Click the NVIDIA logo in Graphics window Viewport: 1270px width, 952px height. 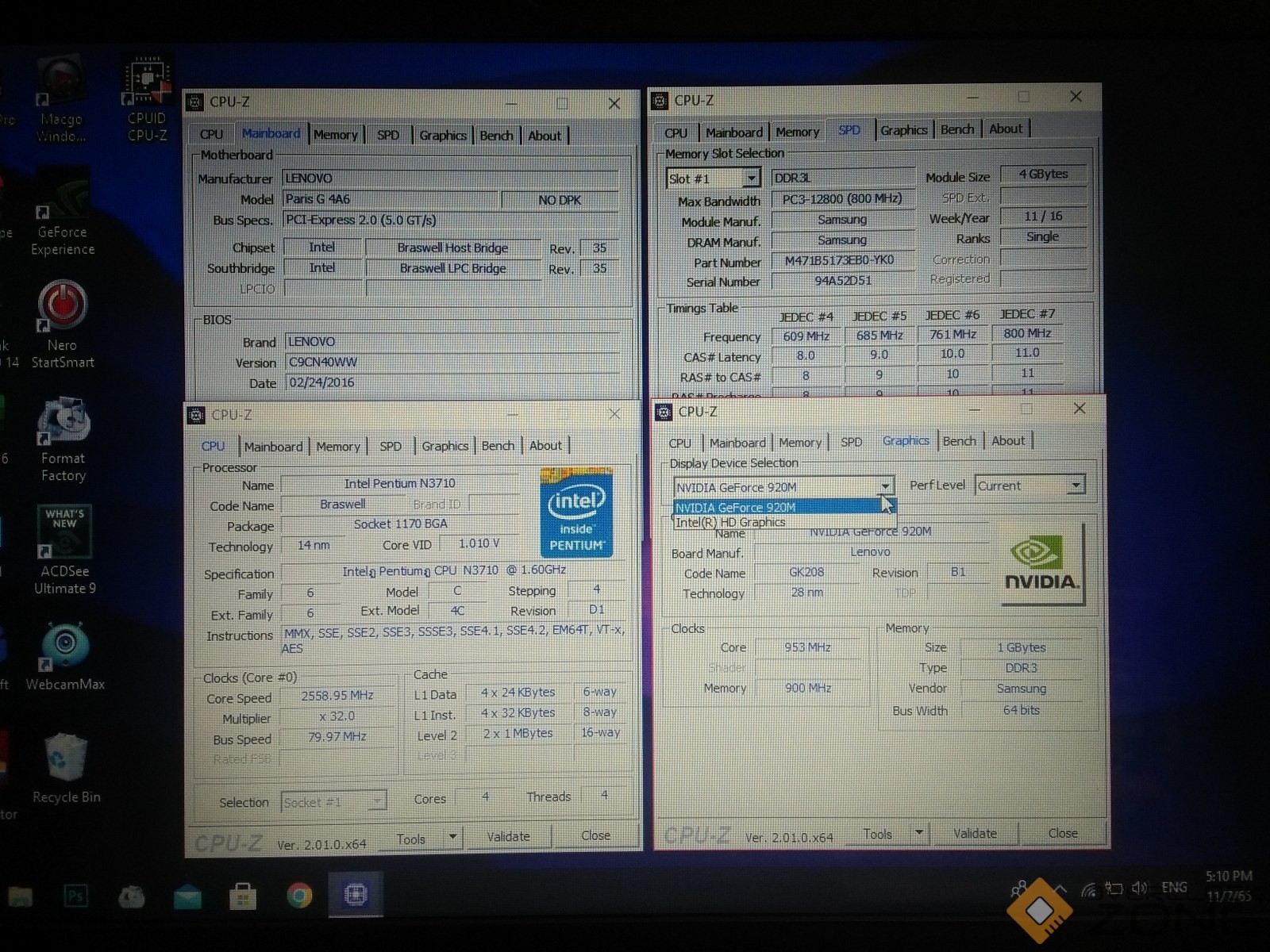pos(1041,565)
